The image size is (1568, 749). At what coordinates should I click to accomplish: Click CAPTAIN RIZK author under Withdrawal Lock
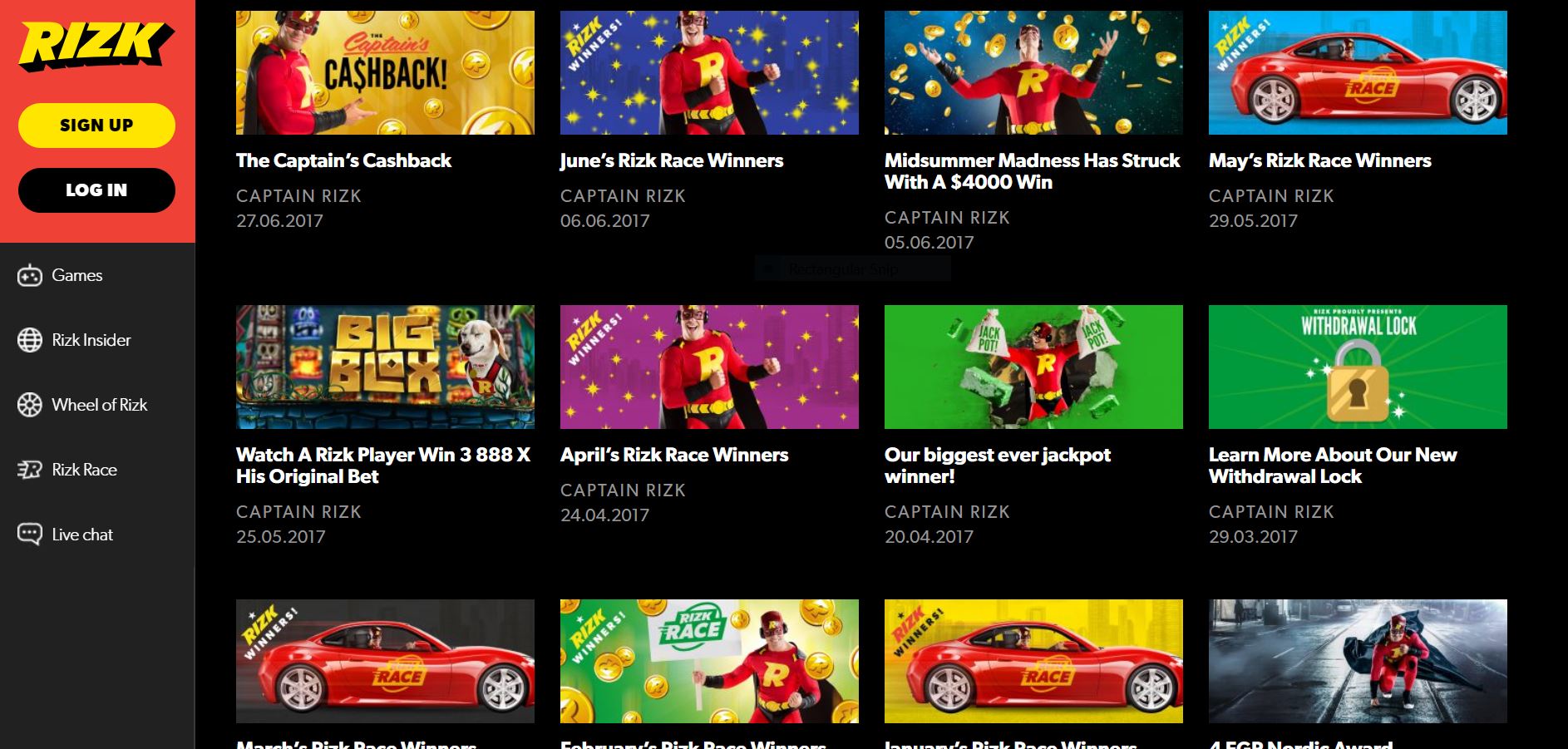click(x=1271, y=512)
